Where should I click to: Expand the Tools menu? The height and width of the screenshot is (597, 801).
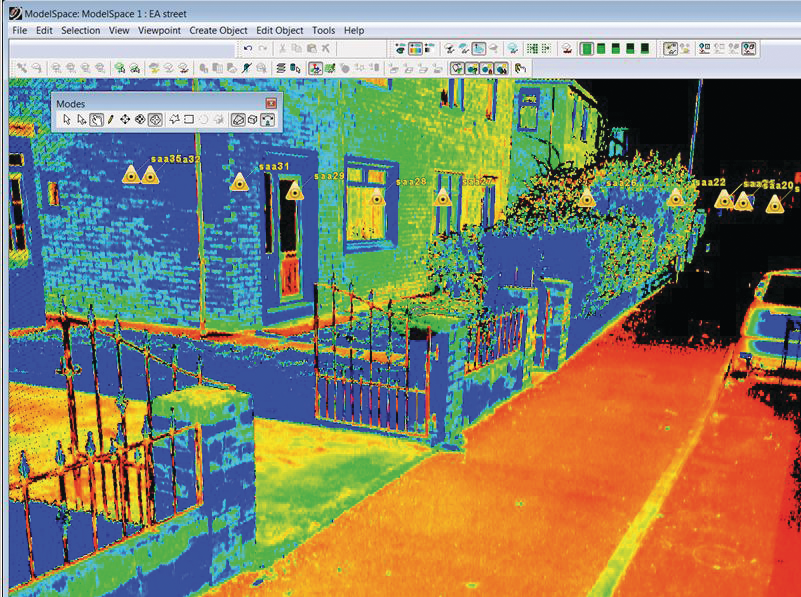click(323, 31)
